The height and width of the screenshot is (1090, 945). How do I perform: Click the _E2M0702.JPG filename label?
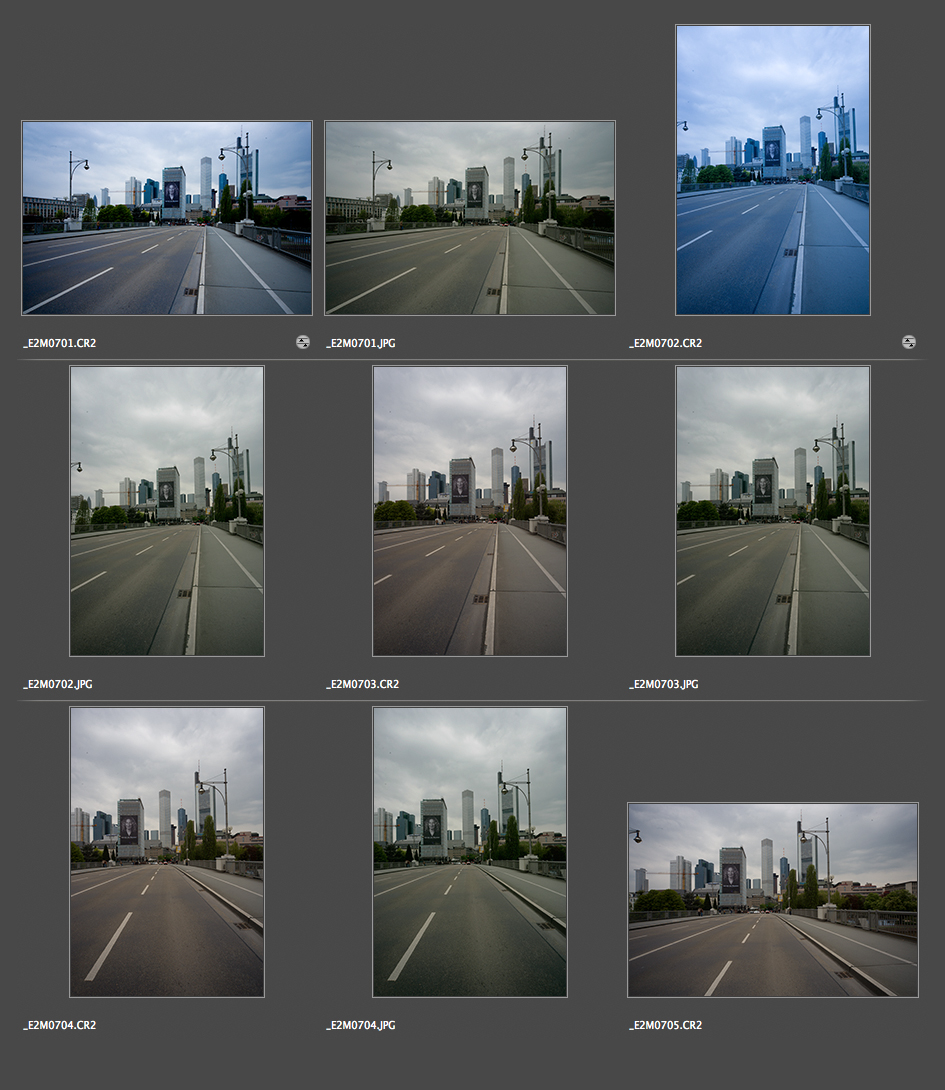point(58,685)
